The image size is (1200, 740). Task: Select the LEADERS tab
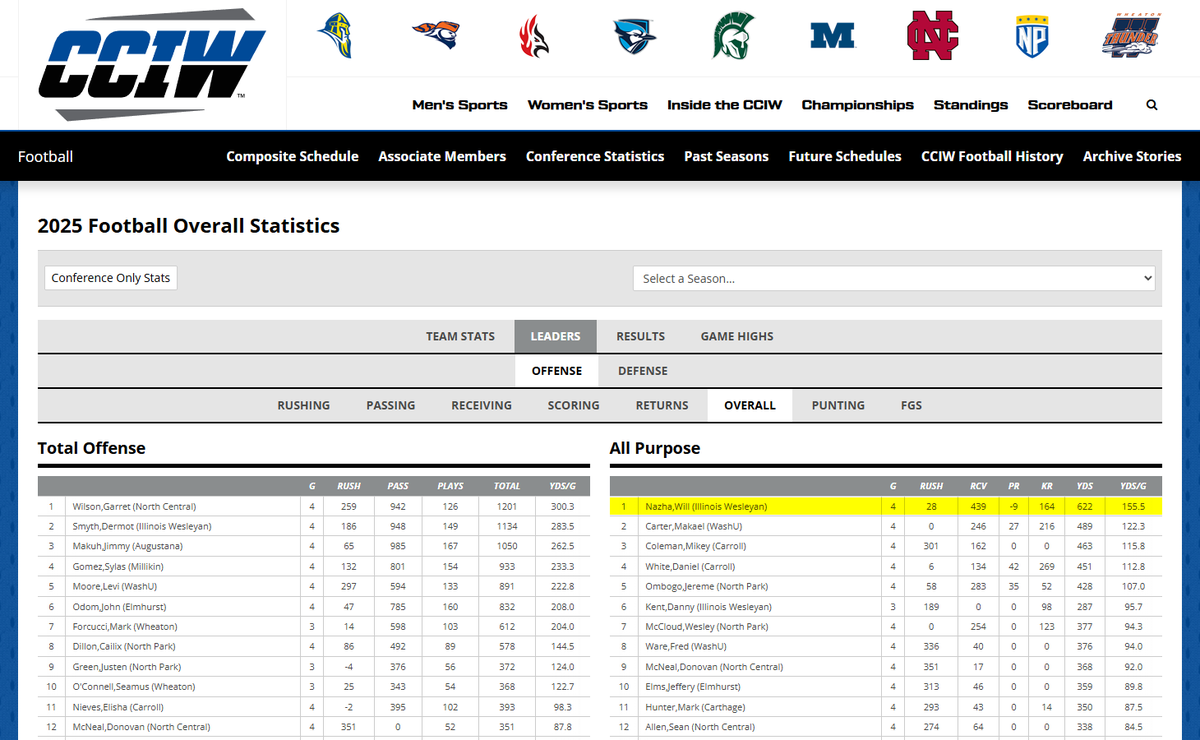[x=555, y=336]
